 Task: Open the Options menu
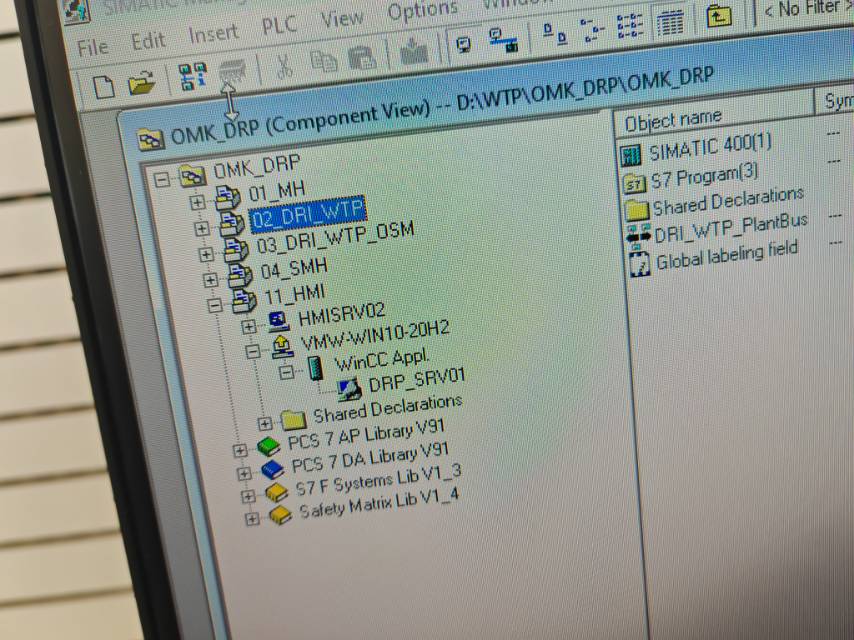(x=423, y=9)
